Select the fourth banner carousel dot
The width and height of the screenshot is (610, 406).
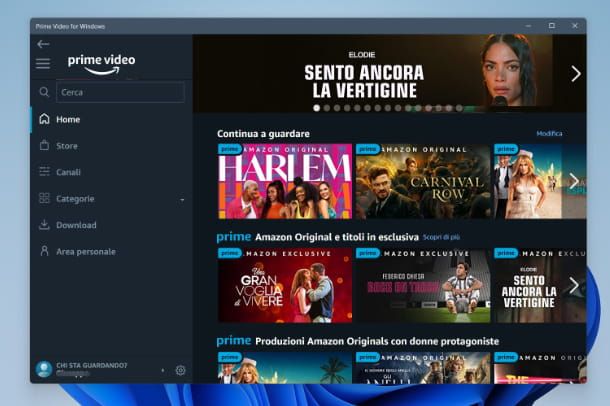(347, 108)
